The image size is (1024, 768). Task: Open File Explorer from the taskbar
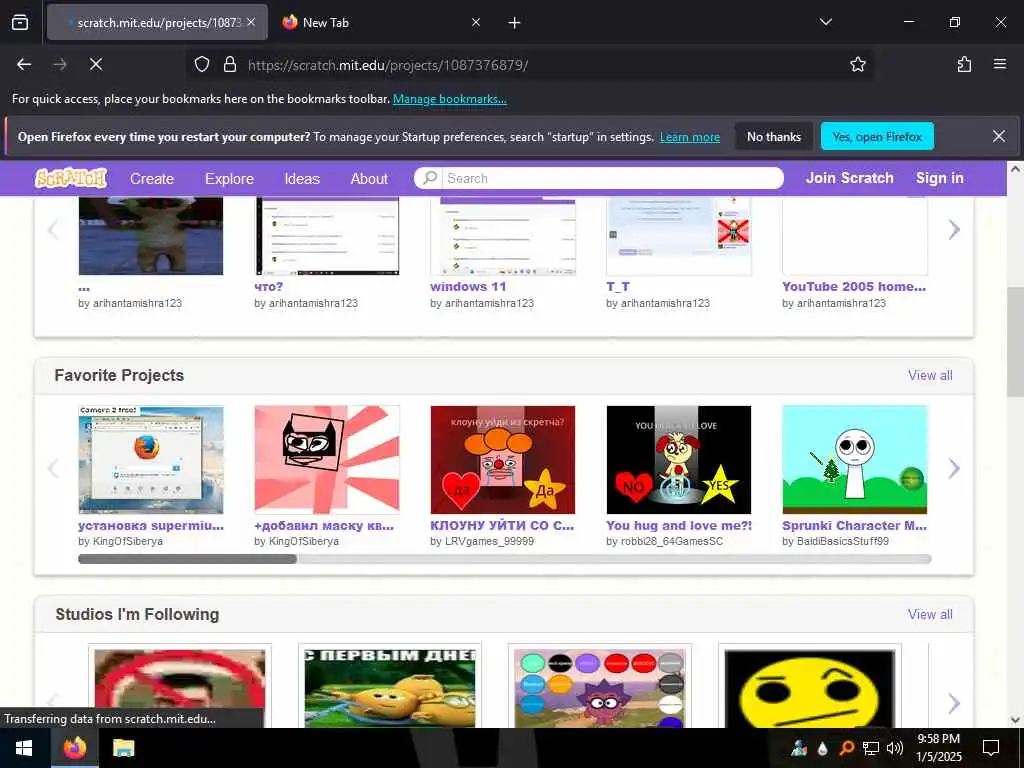(123, 748)
